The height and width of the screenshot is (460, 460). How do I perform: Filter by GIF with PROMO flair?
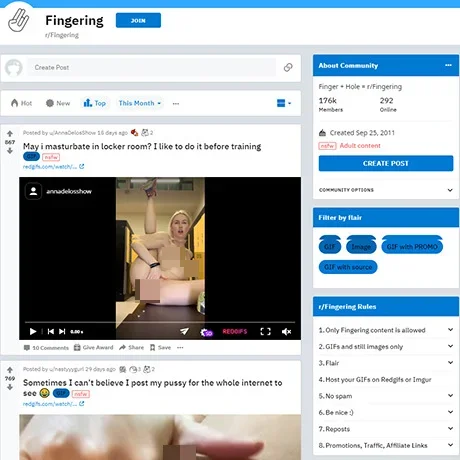[412, 246]
